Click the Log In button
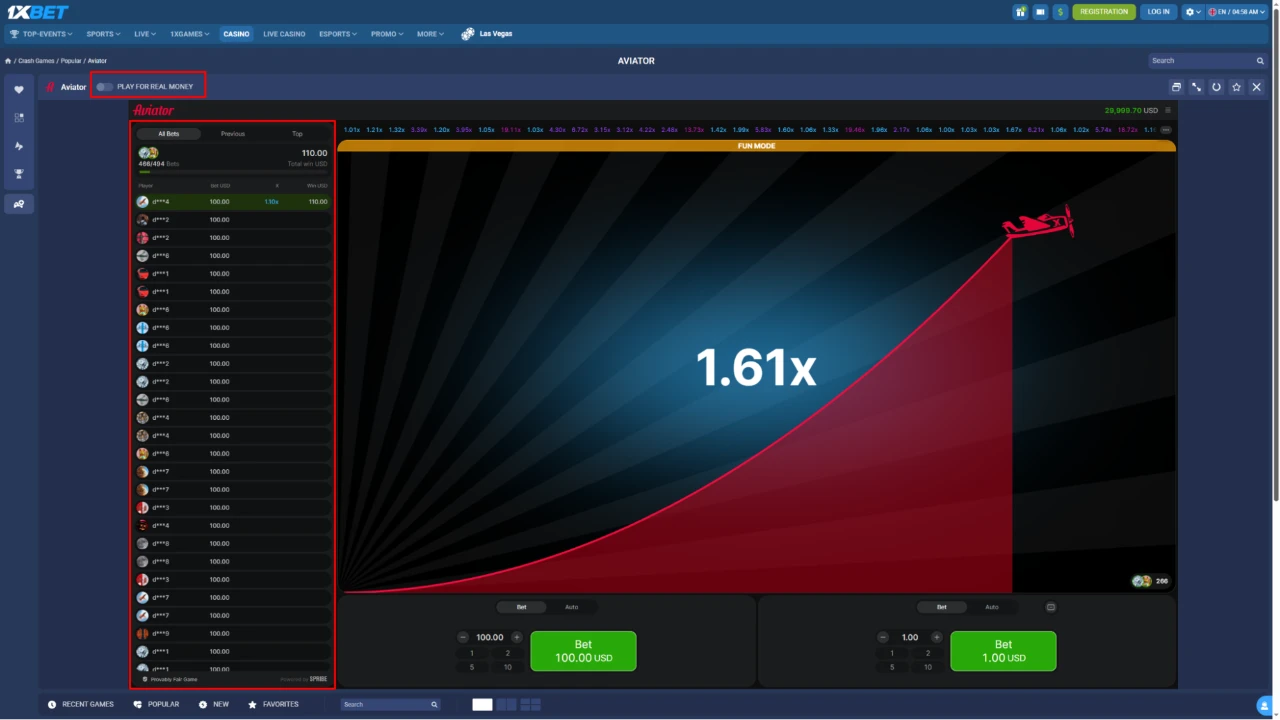Screen dimensions: 1280x720 pos(1159,12)
